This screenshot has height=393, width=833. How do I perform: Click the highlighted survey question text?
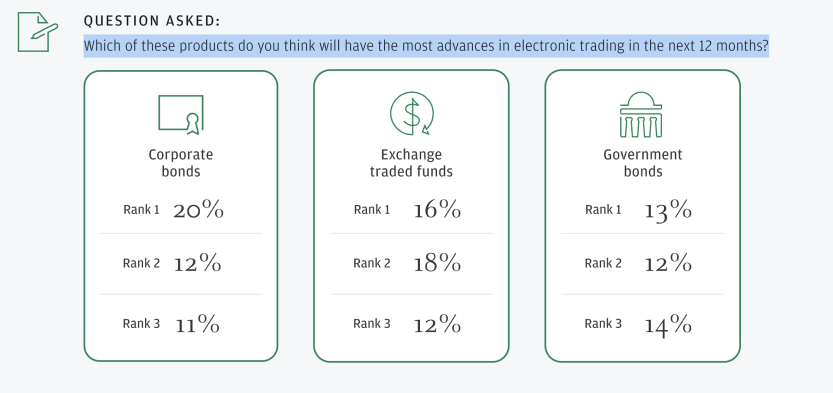point(426,46)
